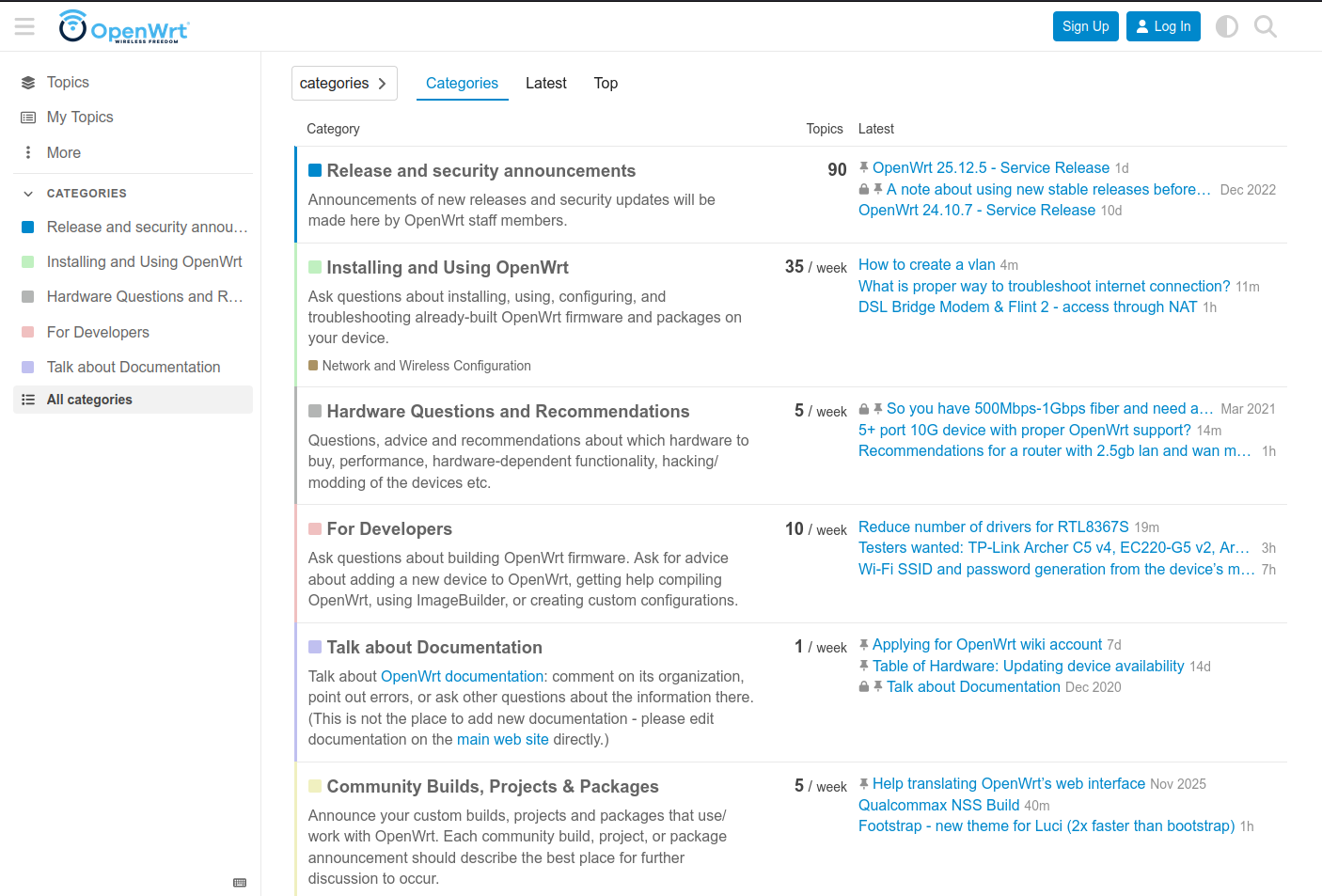Open the 'How to create a vlan' topic
Screen dimensions: 1322x896
[927, 265]
